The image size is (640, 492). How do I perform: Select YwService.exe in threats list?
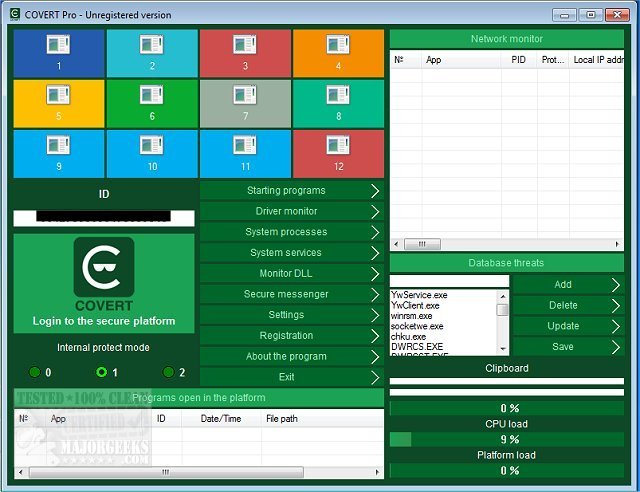tap(419, 295)
